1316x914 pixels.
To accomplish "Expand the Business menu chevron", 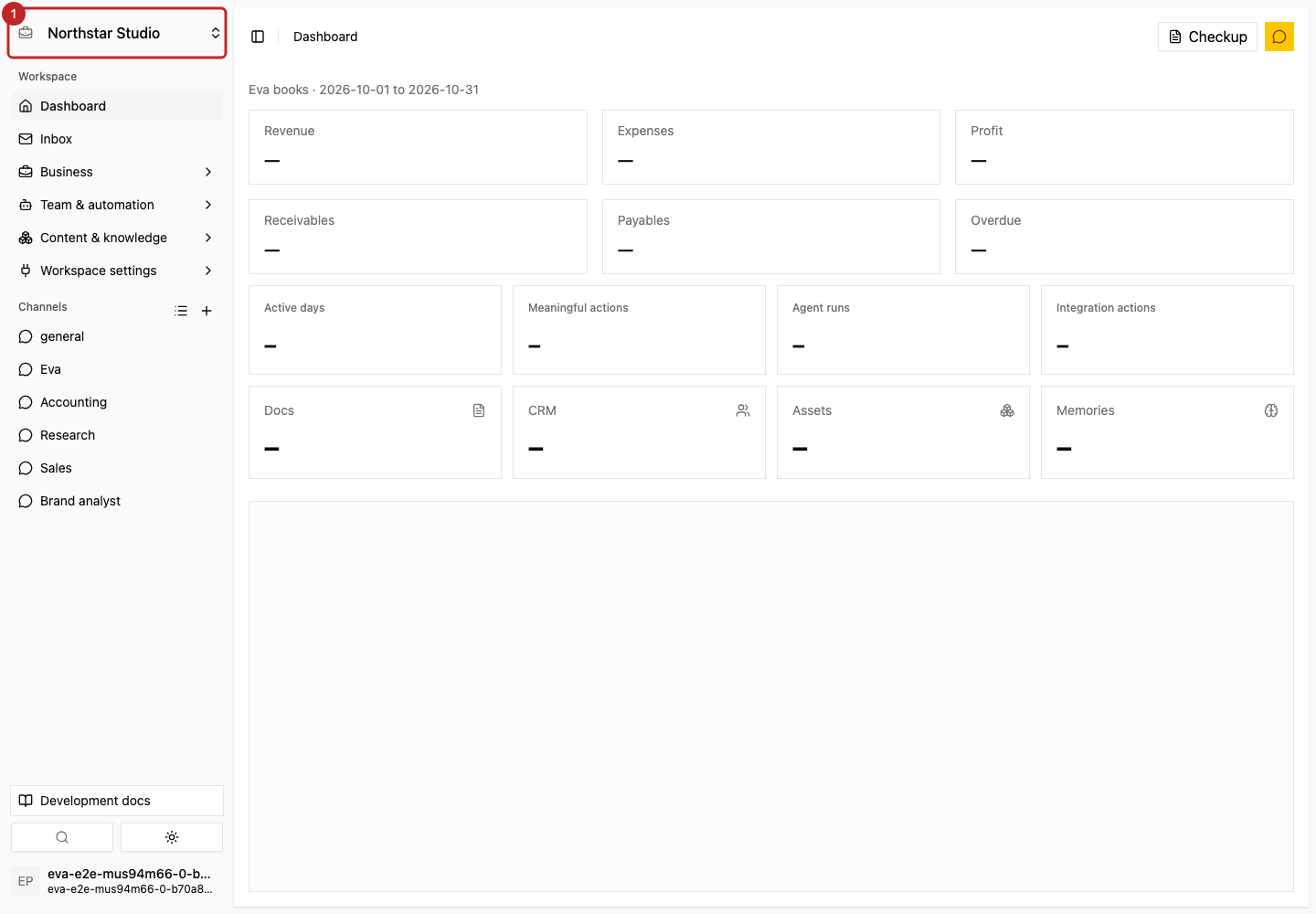I will tap(208, 172).
